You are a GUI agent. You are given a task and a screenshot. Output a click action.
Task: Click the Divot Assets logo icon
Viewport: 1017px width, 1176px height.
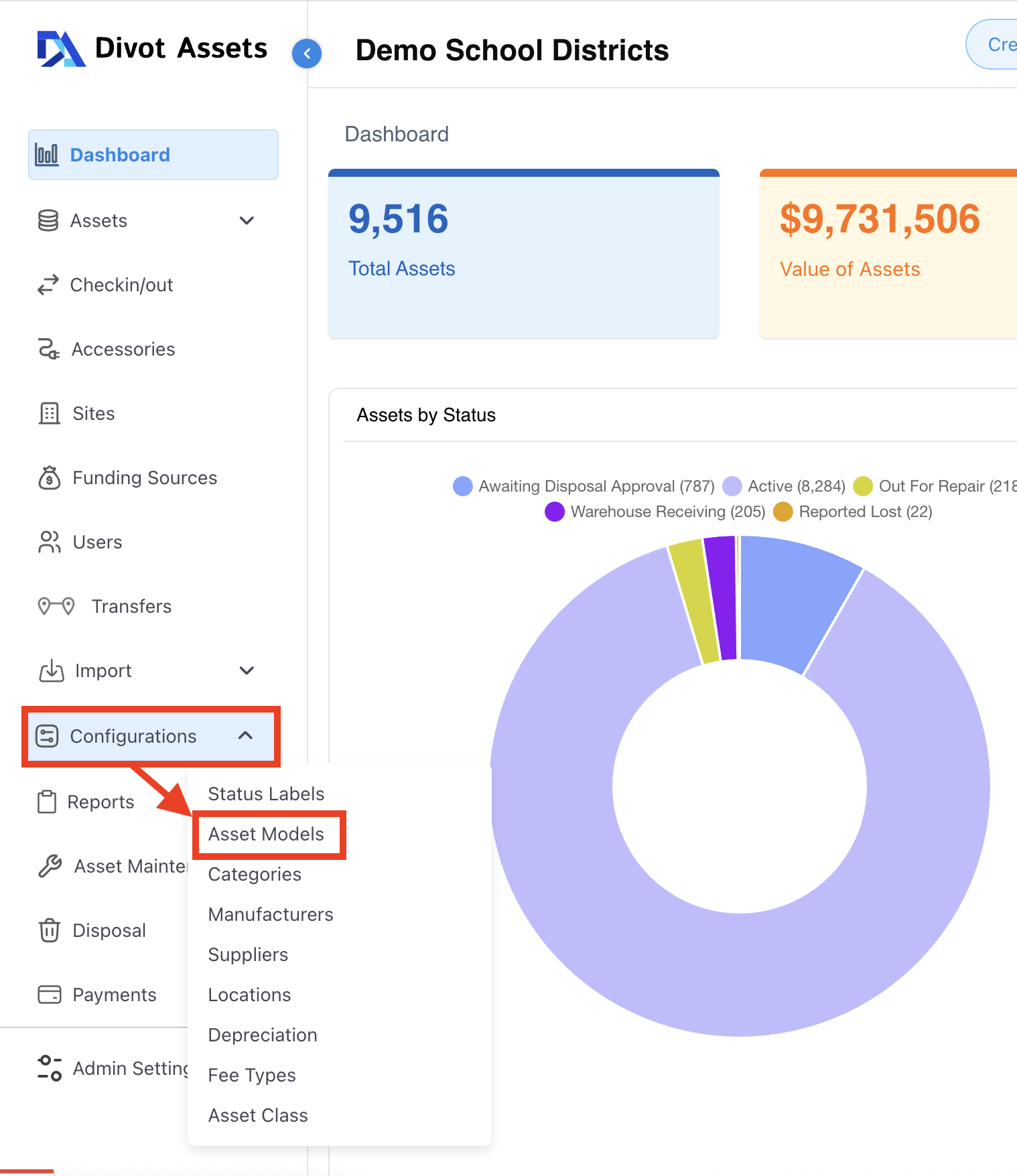click(x=60, y=49)
